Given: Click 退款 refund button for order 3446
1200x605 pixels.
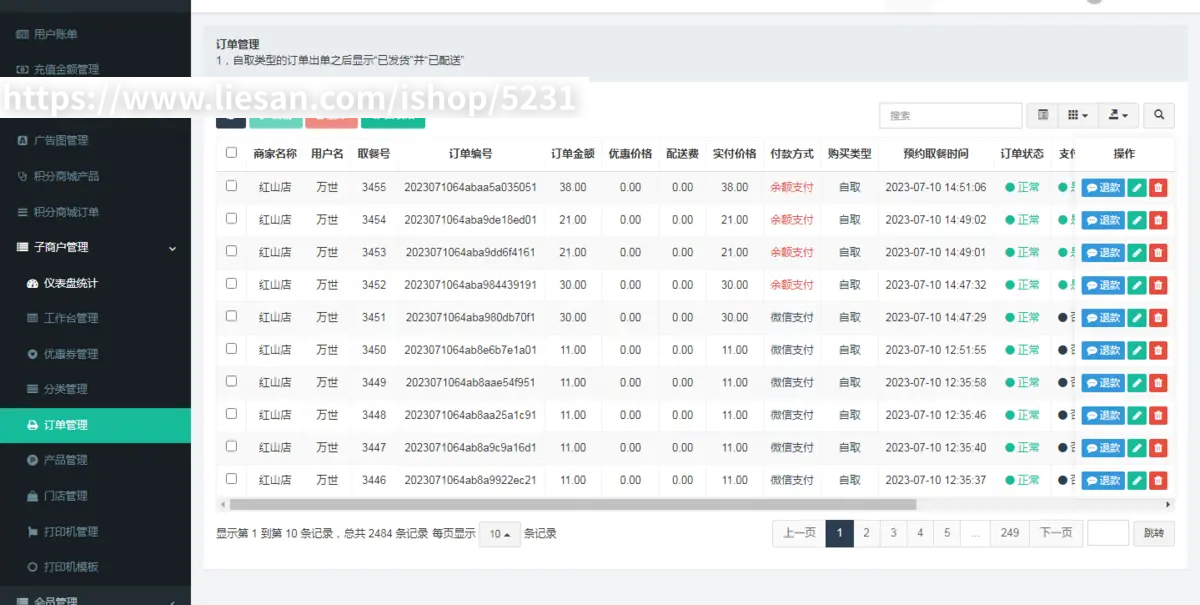Looking at the screenshot, I should [1103, 480].
